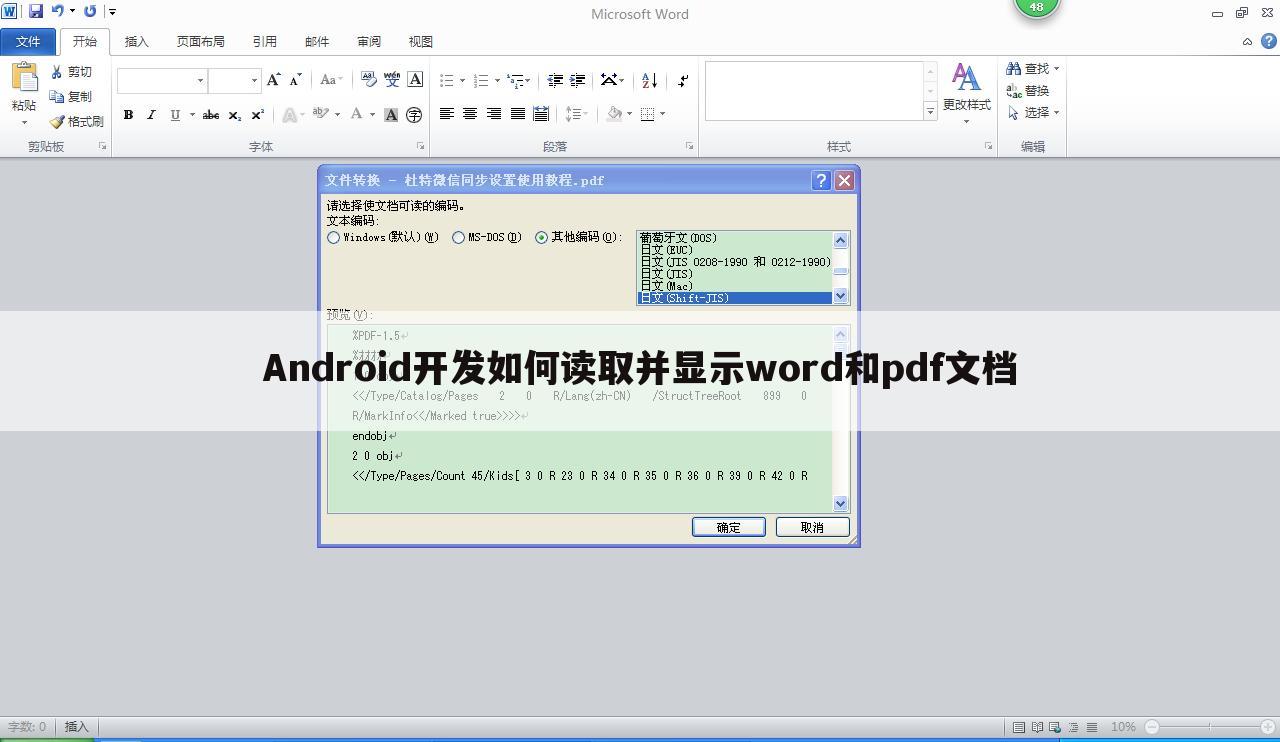Select the Format Painter (格式刷) brush
1280x742 pixels.
57,121
